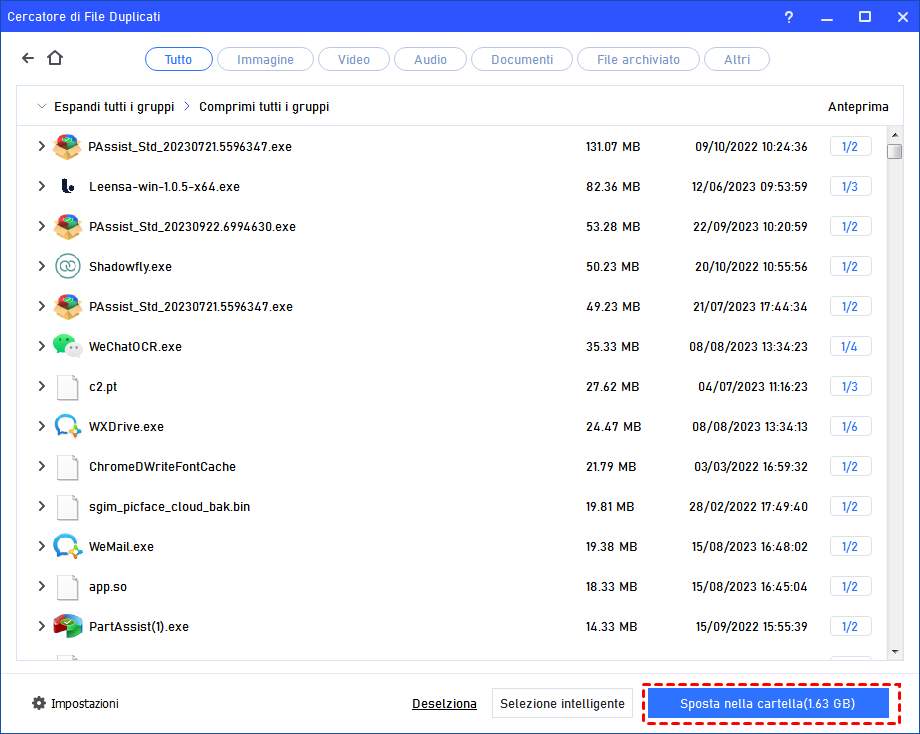
Task: Expand the WeMail.exe group
Action: pos(41,546)
